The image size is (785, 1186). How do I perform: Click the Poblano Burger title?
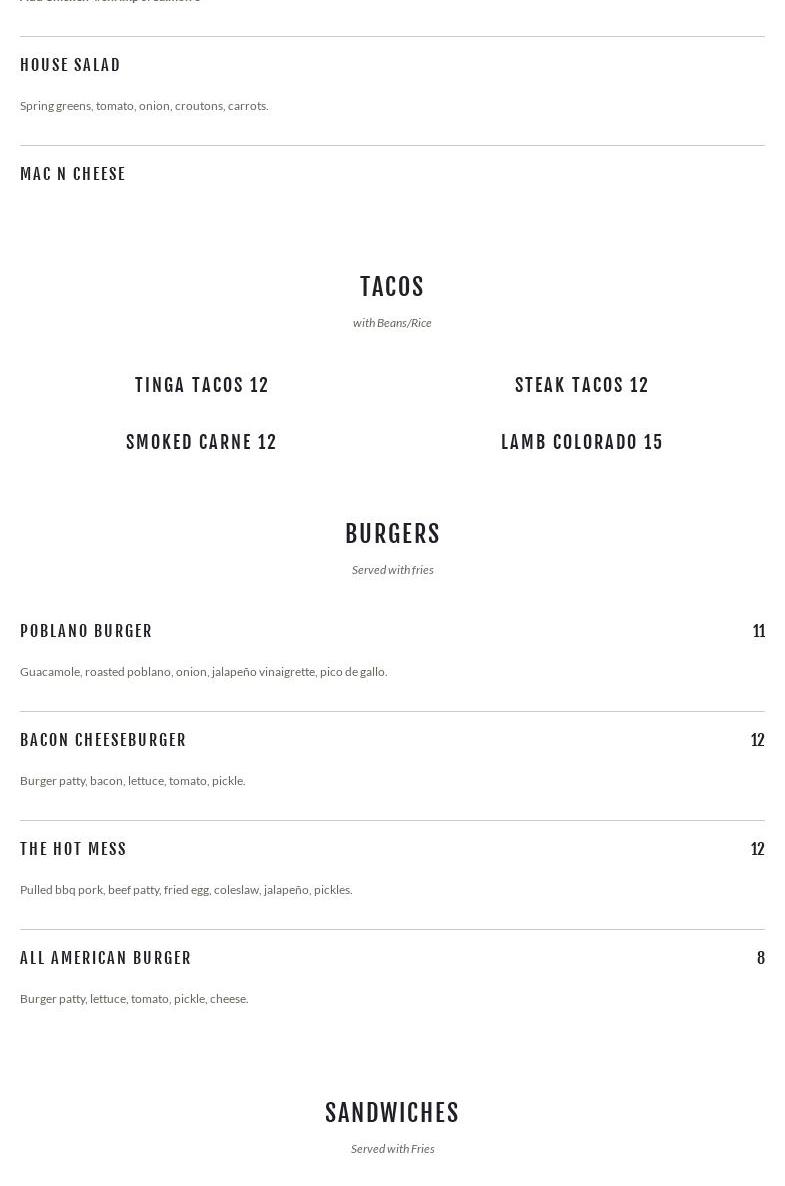[86, 631]
